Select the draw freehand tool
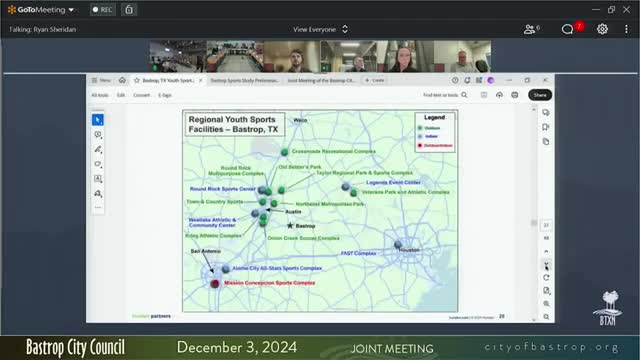 click(98, 164)
